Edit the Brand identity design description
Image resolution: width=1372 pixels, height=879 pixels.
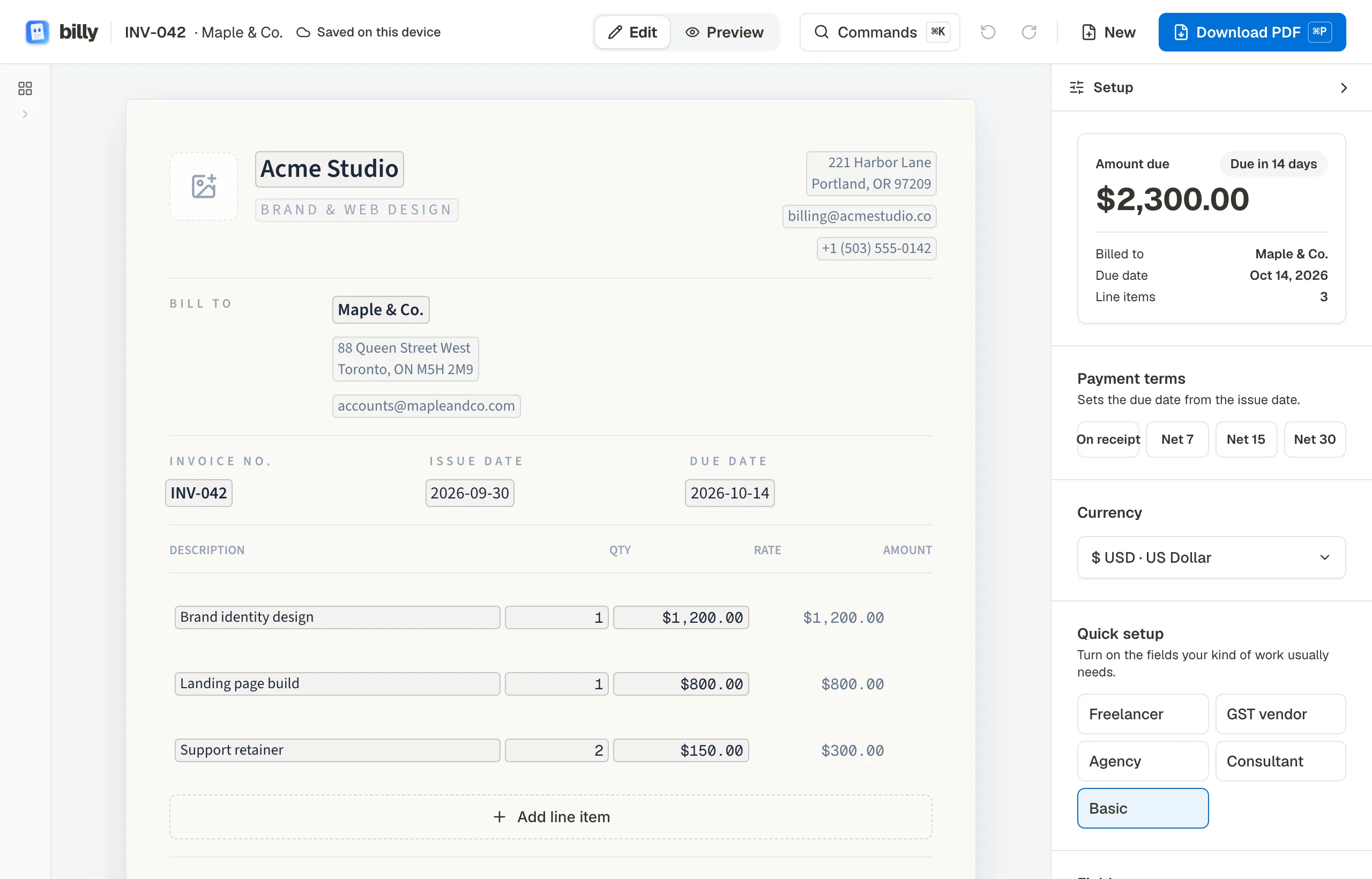pyautogui.click(x=337, y=617)
